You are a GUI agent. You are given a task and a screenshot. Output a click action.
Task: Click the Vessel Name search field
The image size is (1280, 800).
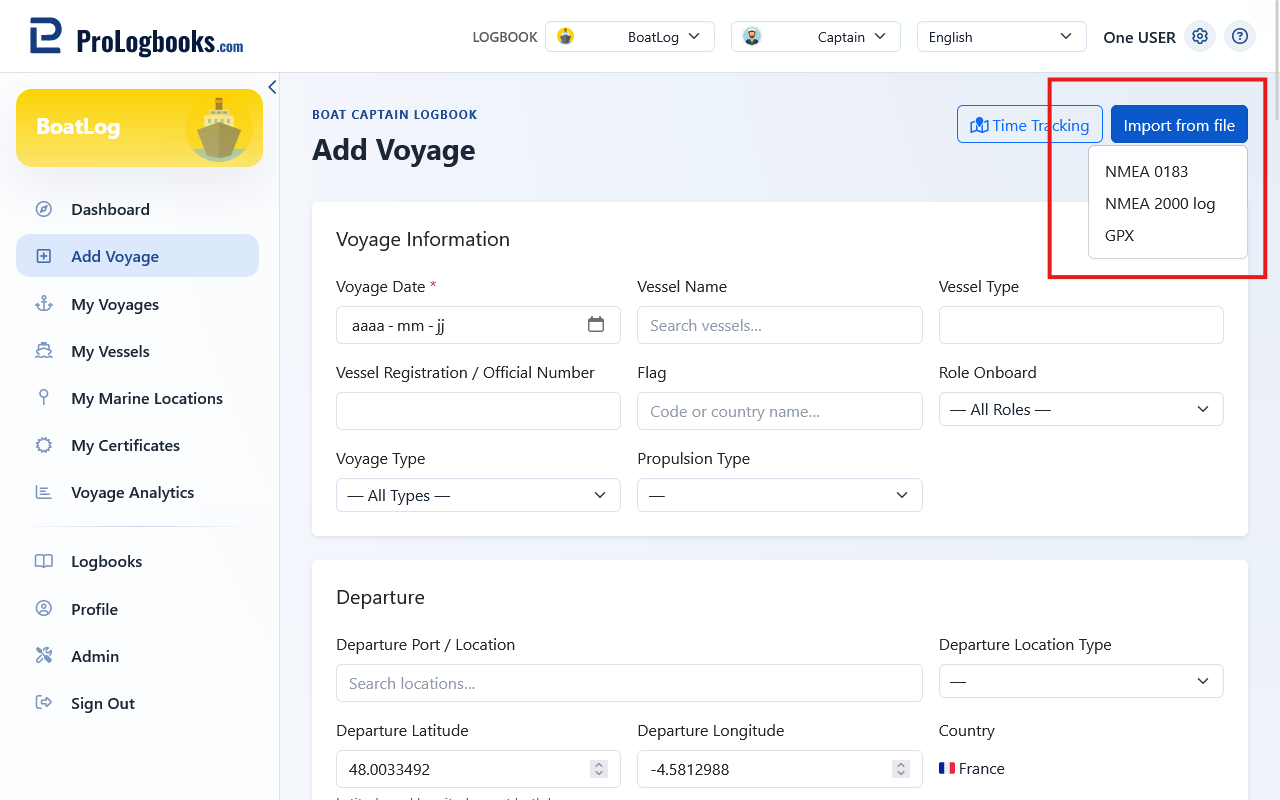click(780, 325)
